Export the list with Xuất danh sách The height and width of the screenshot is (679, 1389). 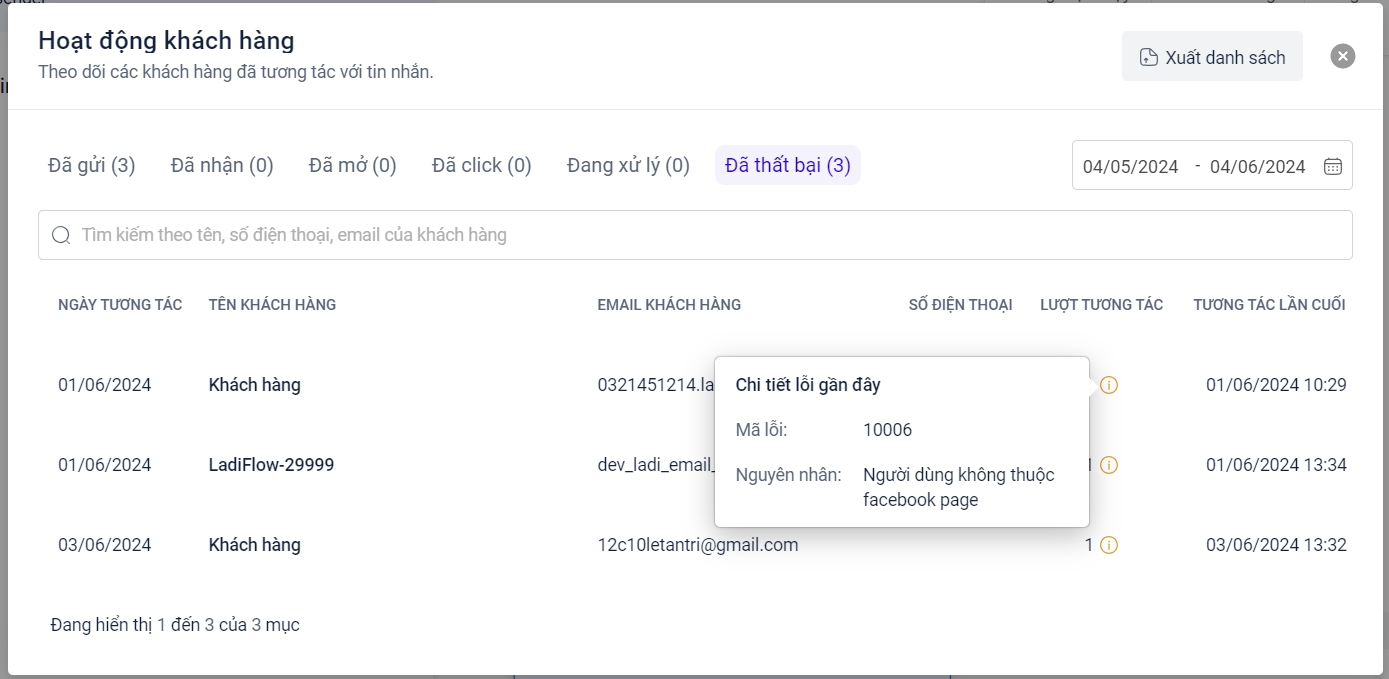pos(1212,57)
